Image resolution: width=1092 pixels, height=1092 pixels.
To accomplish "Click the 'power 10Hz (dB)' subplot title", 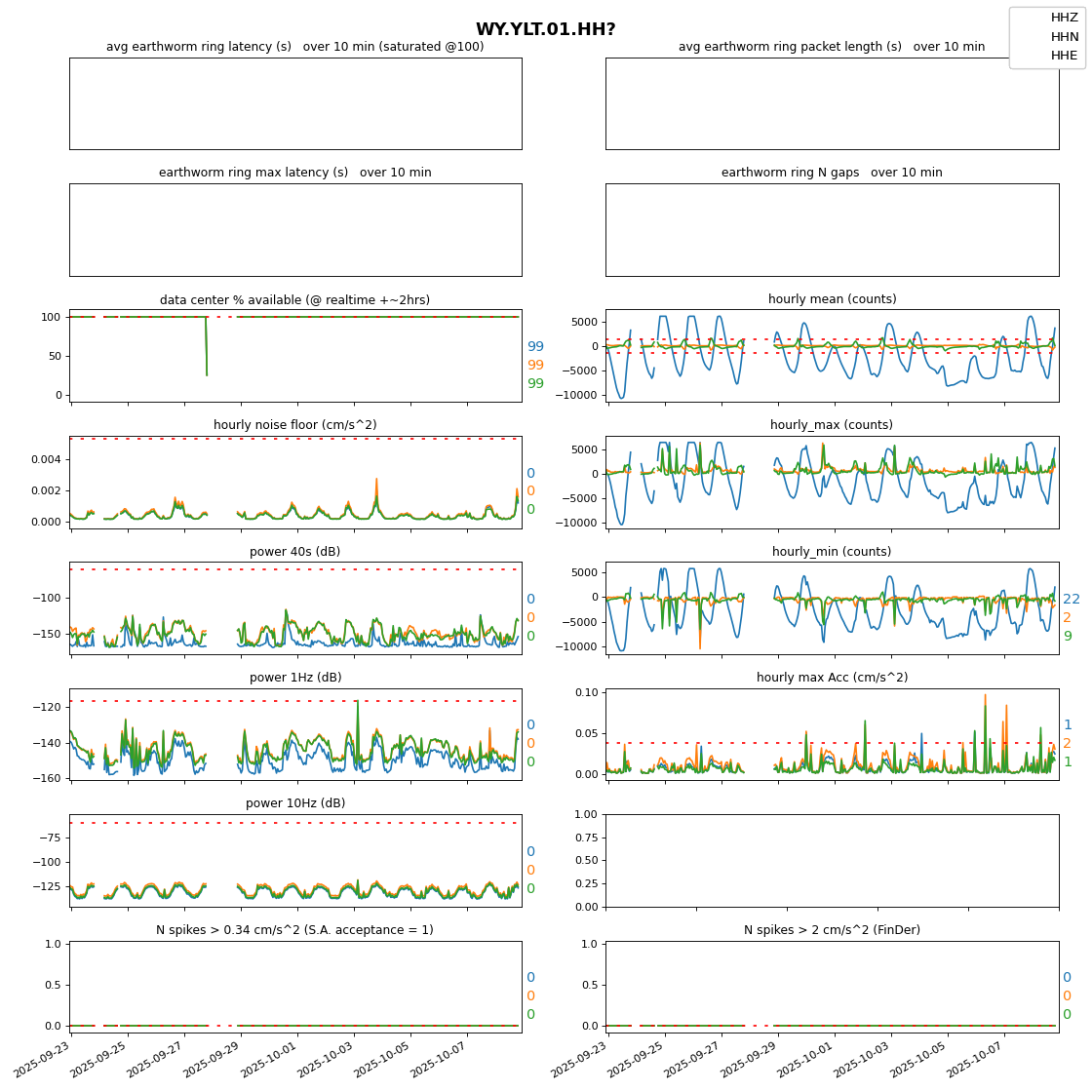I will 294,803.
